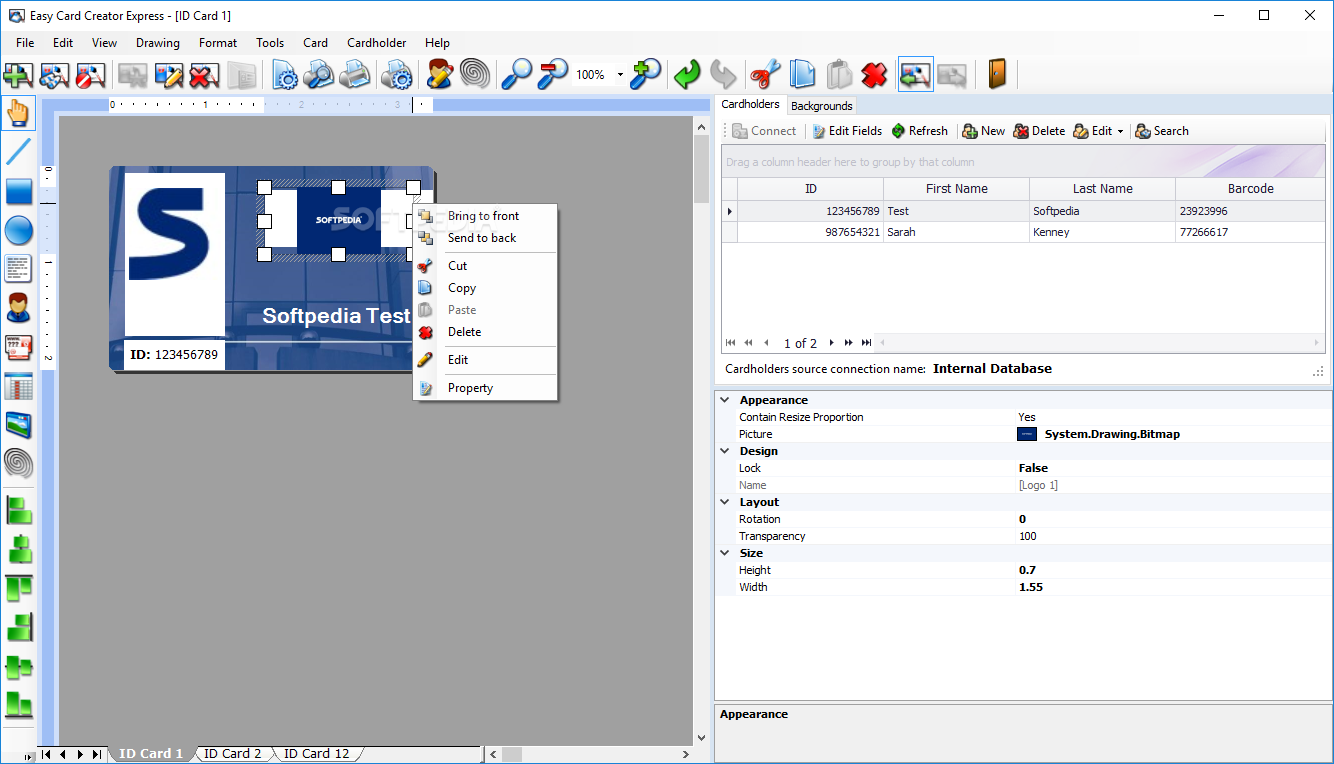
Task: Select the rectangle shape tool
Action: pos(18,192)
